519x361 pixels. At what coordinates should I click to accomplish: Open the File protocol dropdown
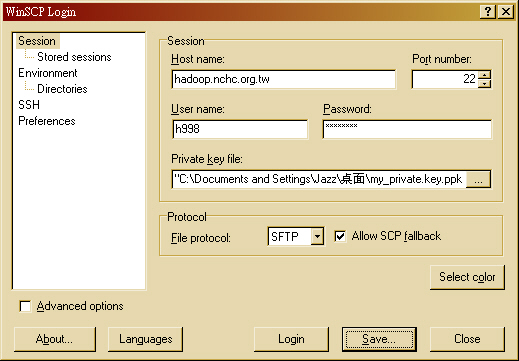coord(317,237)
